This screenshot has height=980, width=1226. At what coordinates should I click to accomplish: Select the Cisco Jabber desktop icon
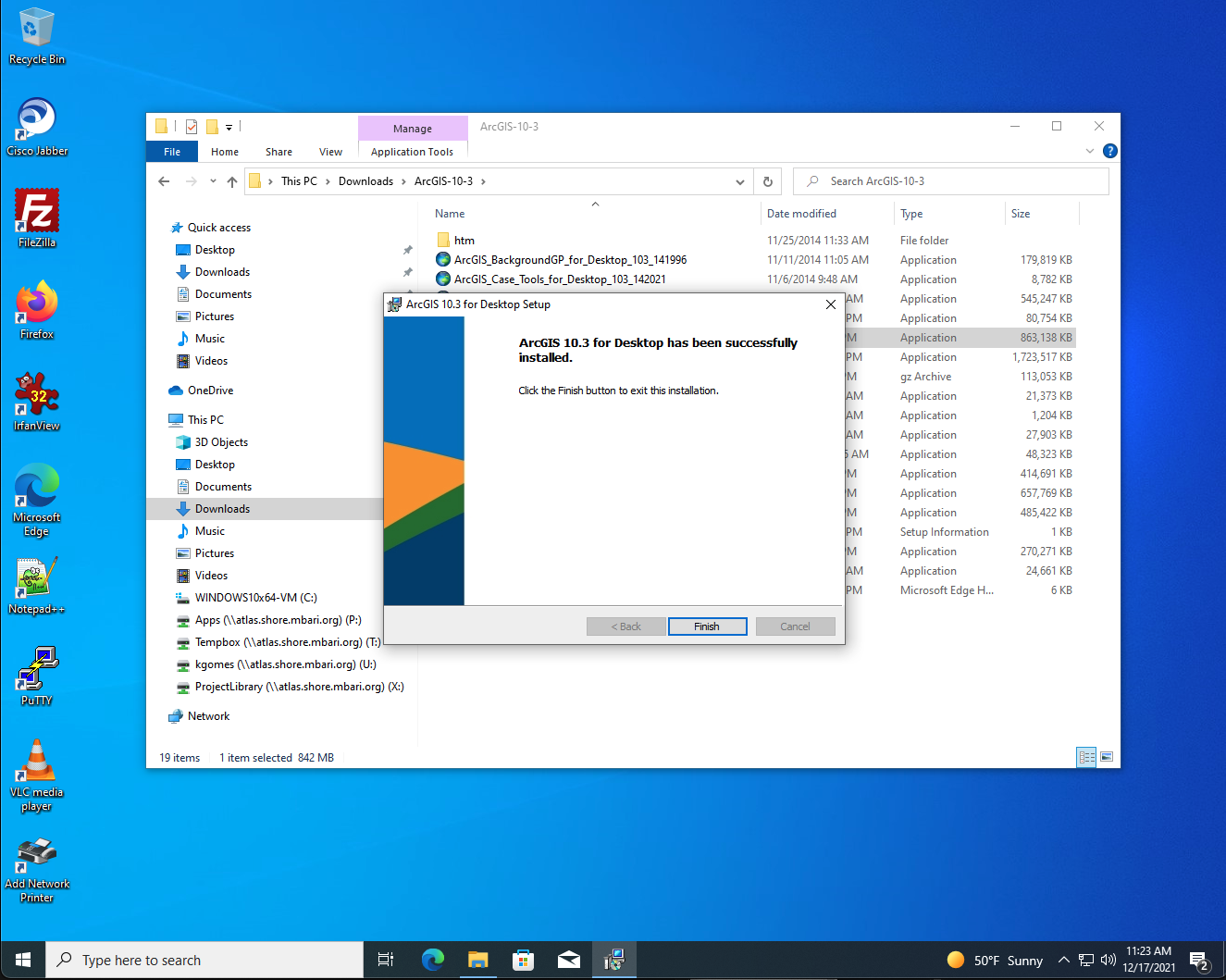(x=37, y=127)
